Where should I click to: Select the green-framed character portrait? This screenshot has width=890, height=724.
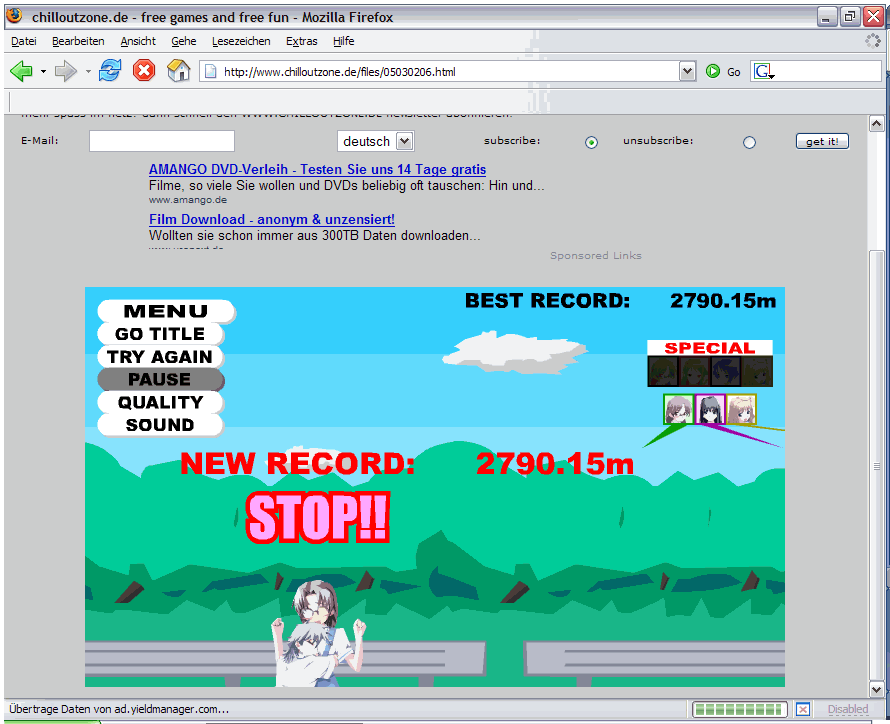tap(678, 409)
